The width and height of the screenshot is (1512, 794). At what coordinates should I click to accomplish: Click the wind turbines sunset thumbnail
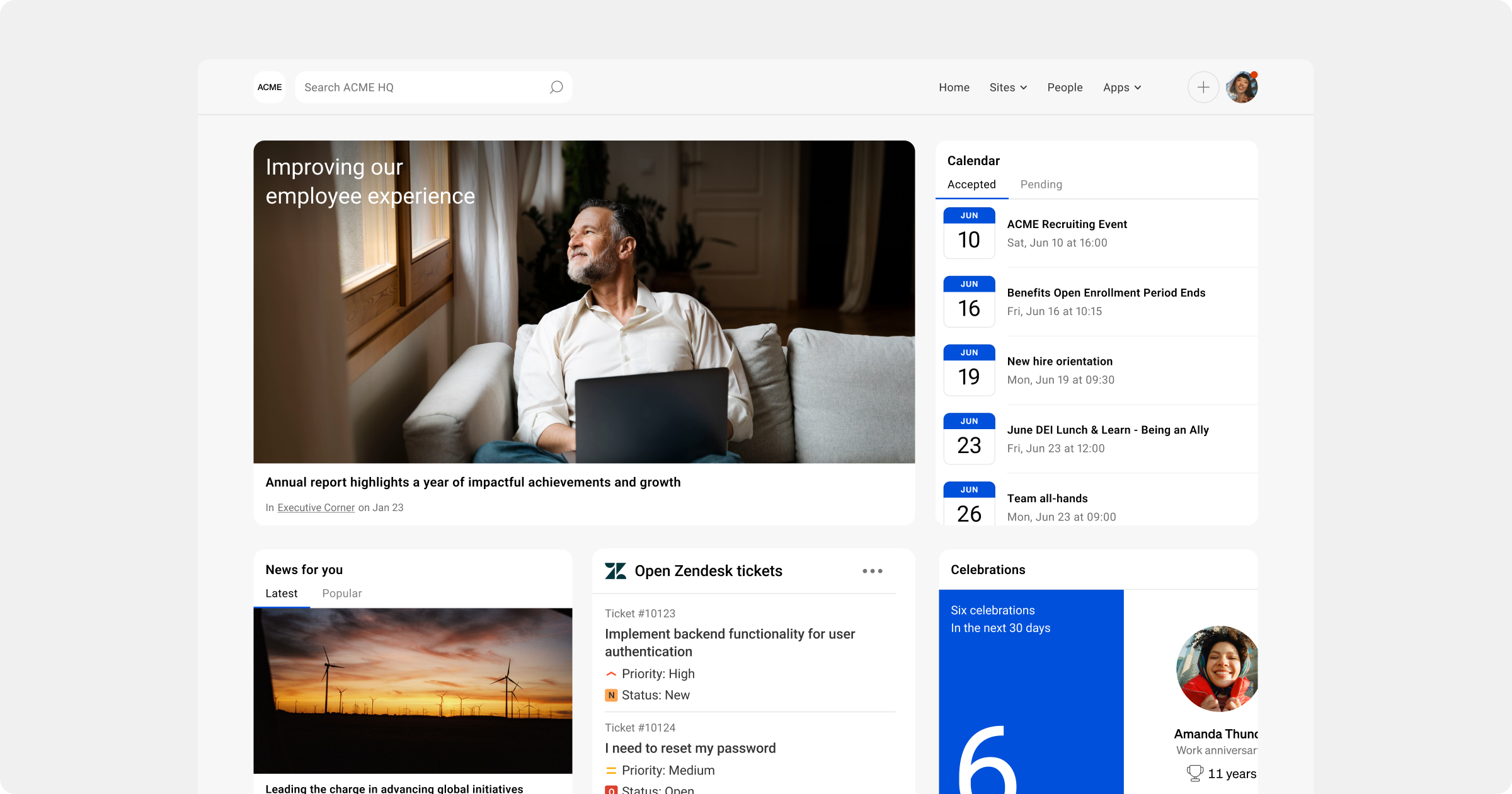coord(413,691)
